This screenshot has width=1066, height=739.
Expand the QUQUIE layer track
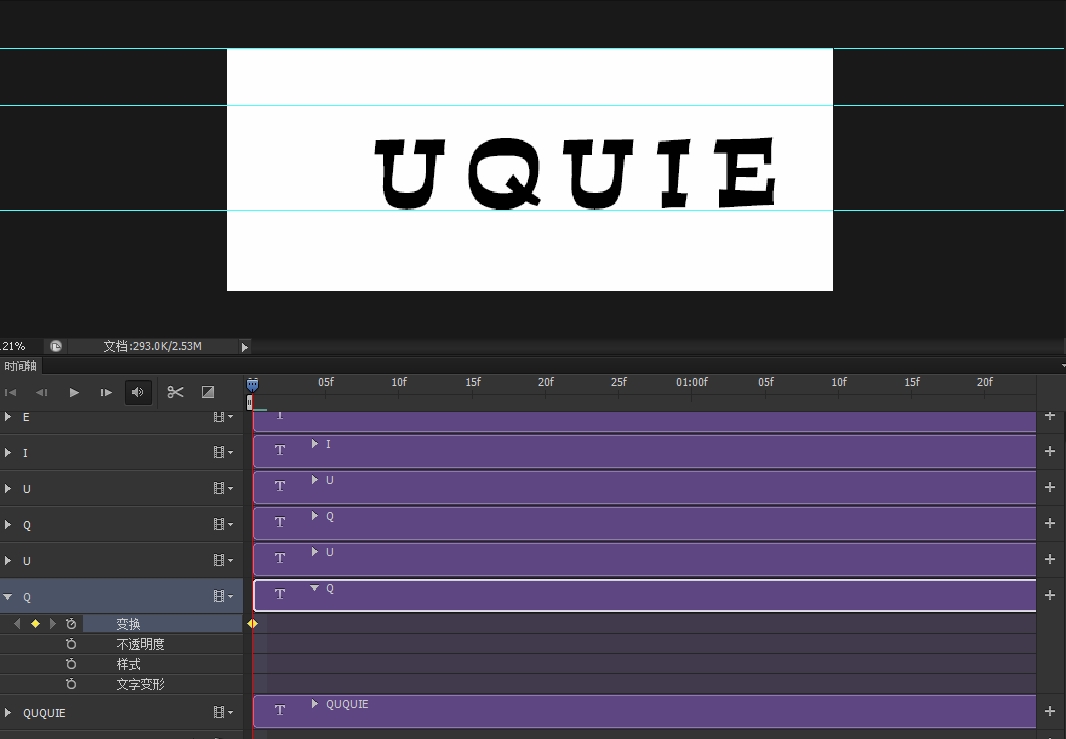click(8, 713)
